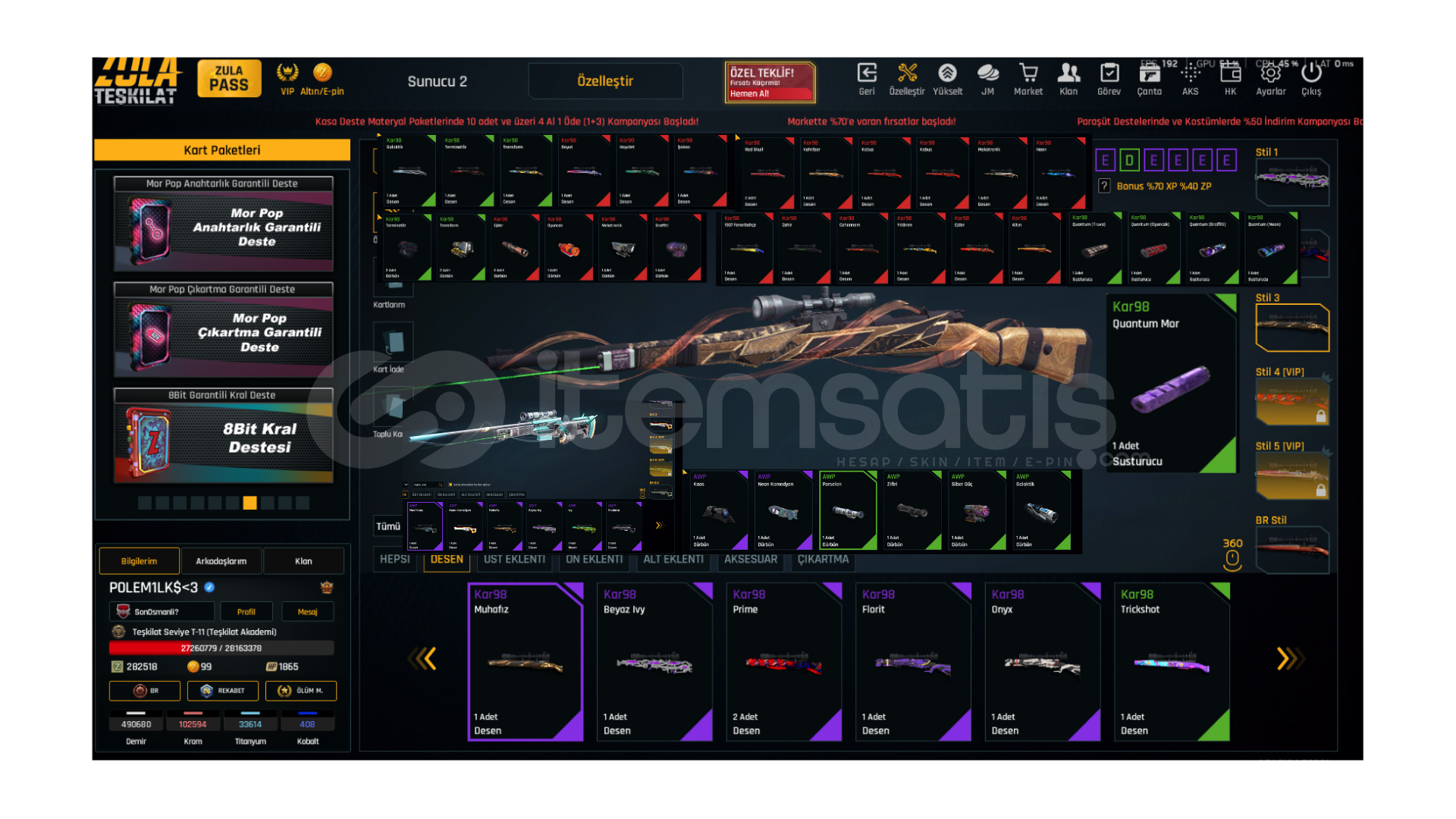Select the AWP Porselen scope card
The image size is (1456, 819).
[848, 510]
